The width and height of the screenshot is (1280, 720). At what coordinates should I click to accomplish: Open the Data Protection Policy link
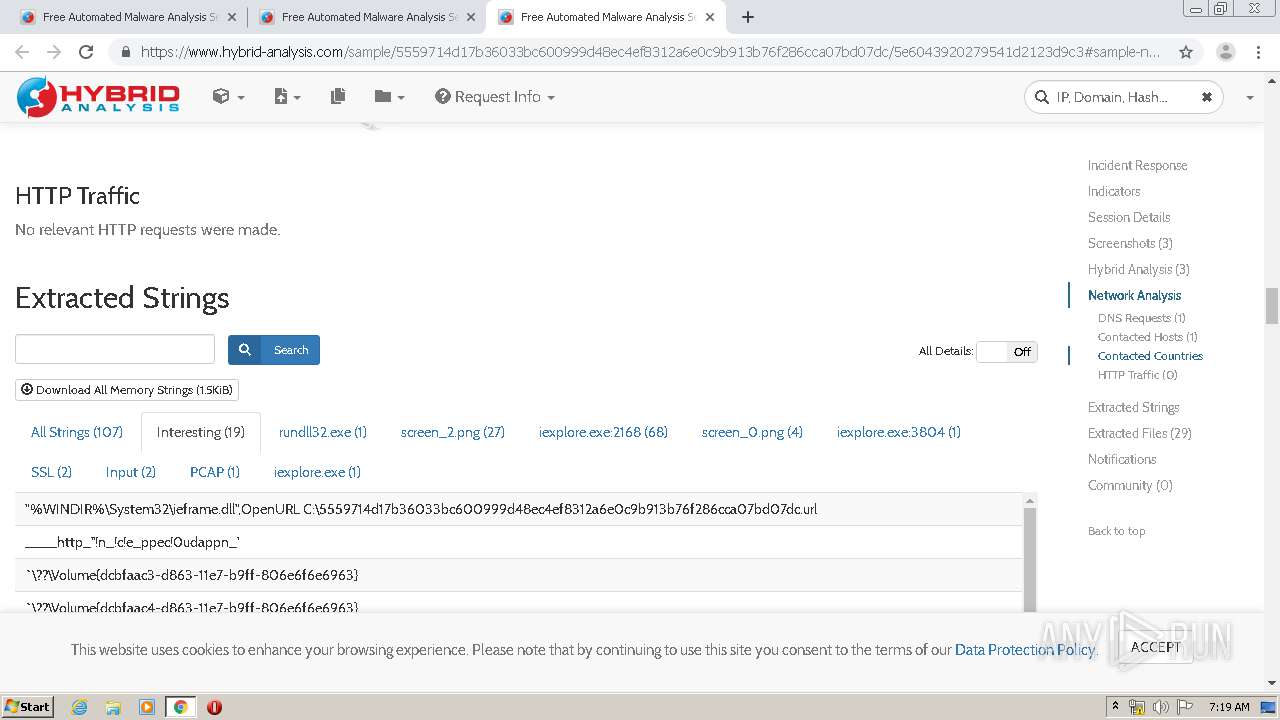tap(1025, 649)
